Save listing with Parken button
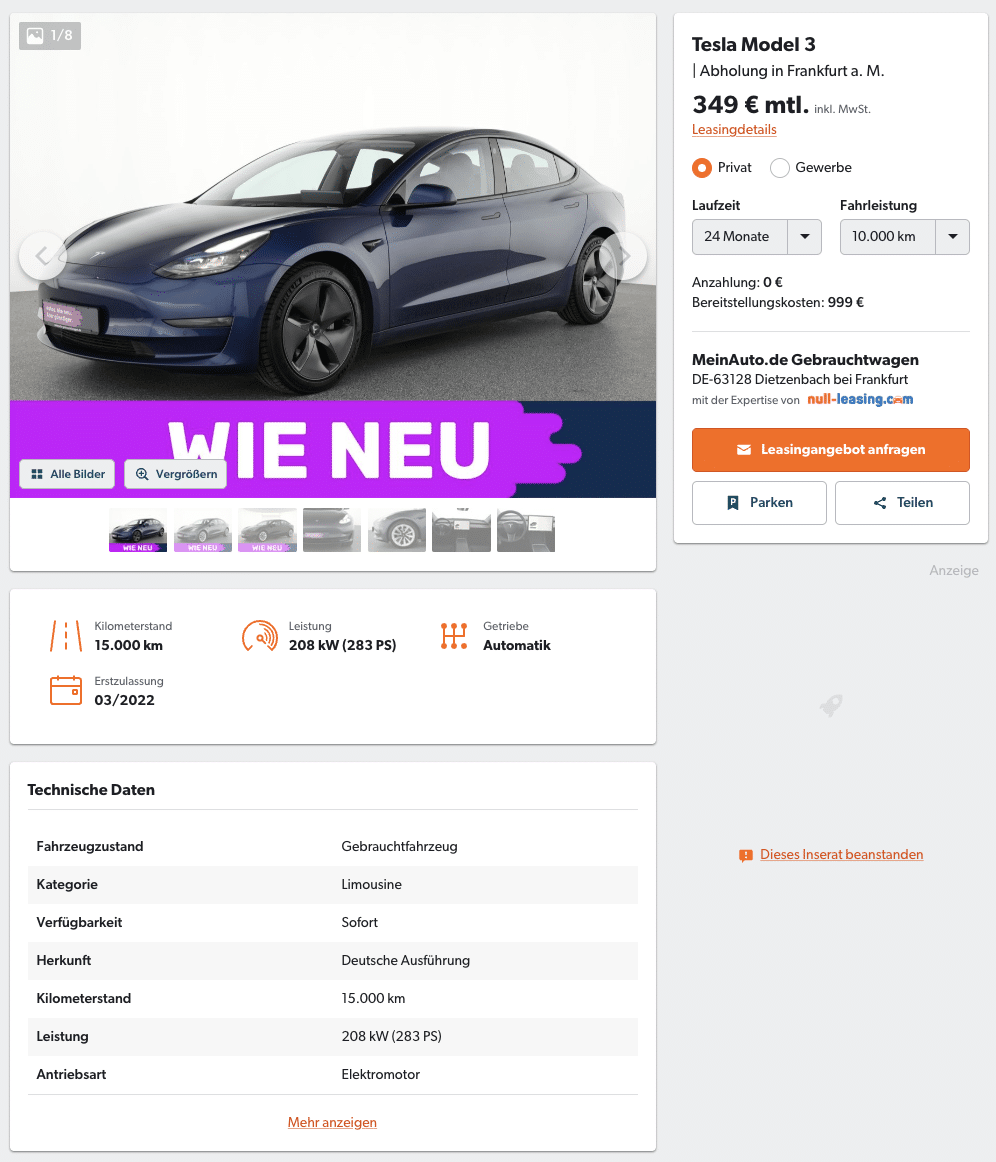This screenshot has width=996, height=1162. point(759,503)
